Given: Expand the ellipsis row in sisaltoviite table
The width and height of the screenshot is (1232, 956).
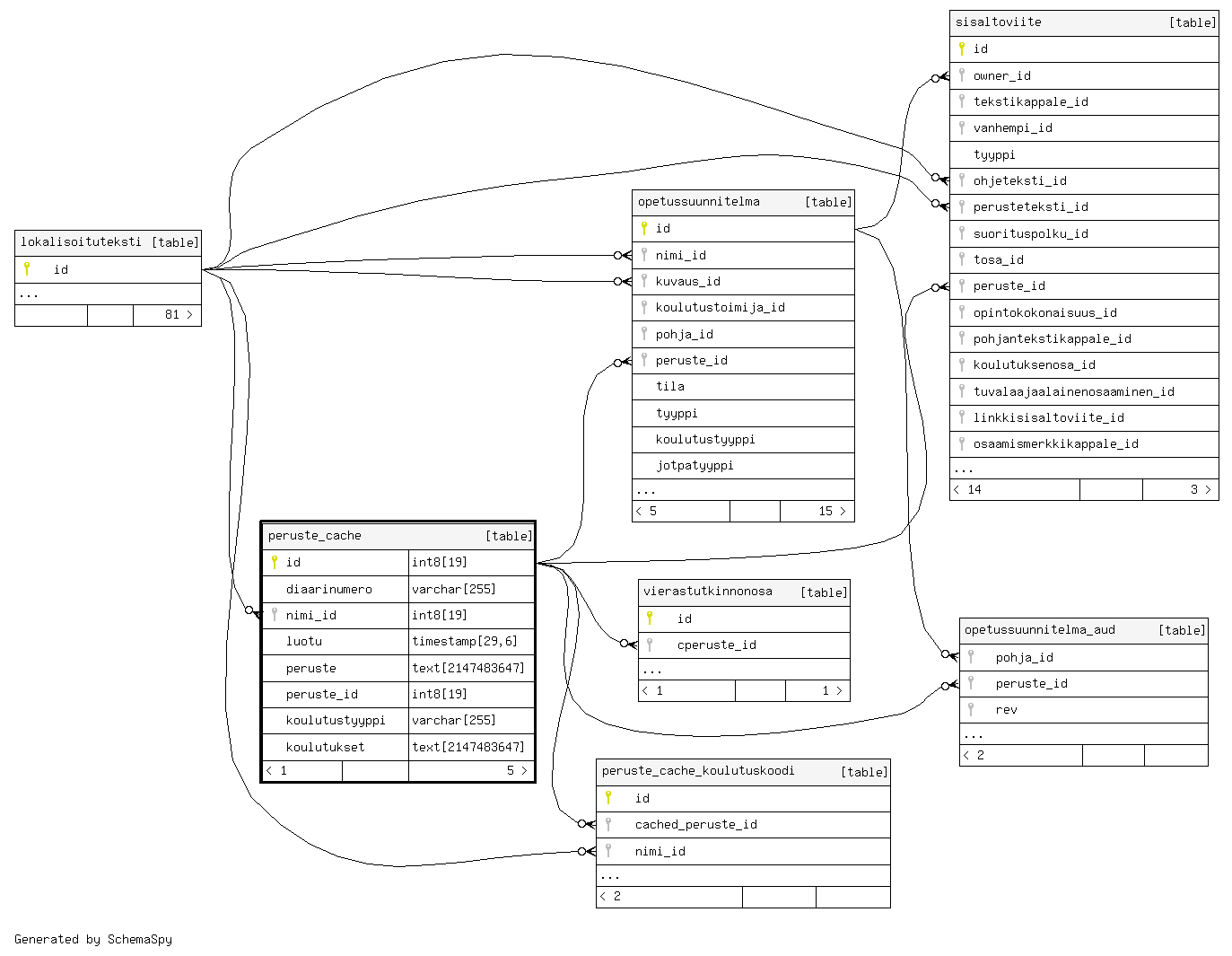Looking at the screenshot, I should click(x=964, y=469).
